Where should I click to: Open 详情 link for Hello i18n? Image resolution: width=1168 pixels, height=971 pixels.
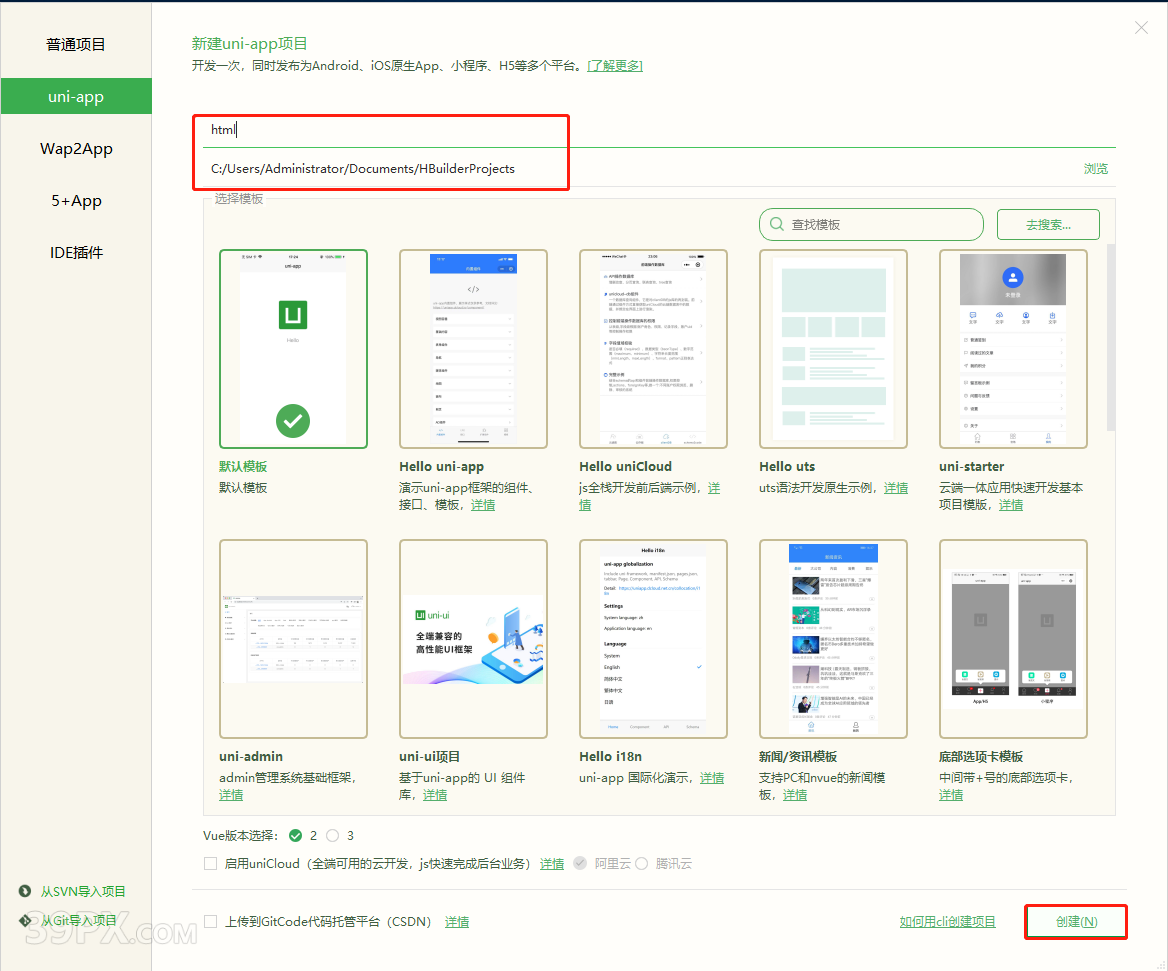click(x=712, y=777)
